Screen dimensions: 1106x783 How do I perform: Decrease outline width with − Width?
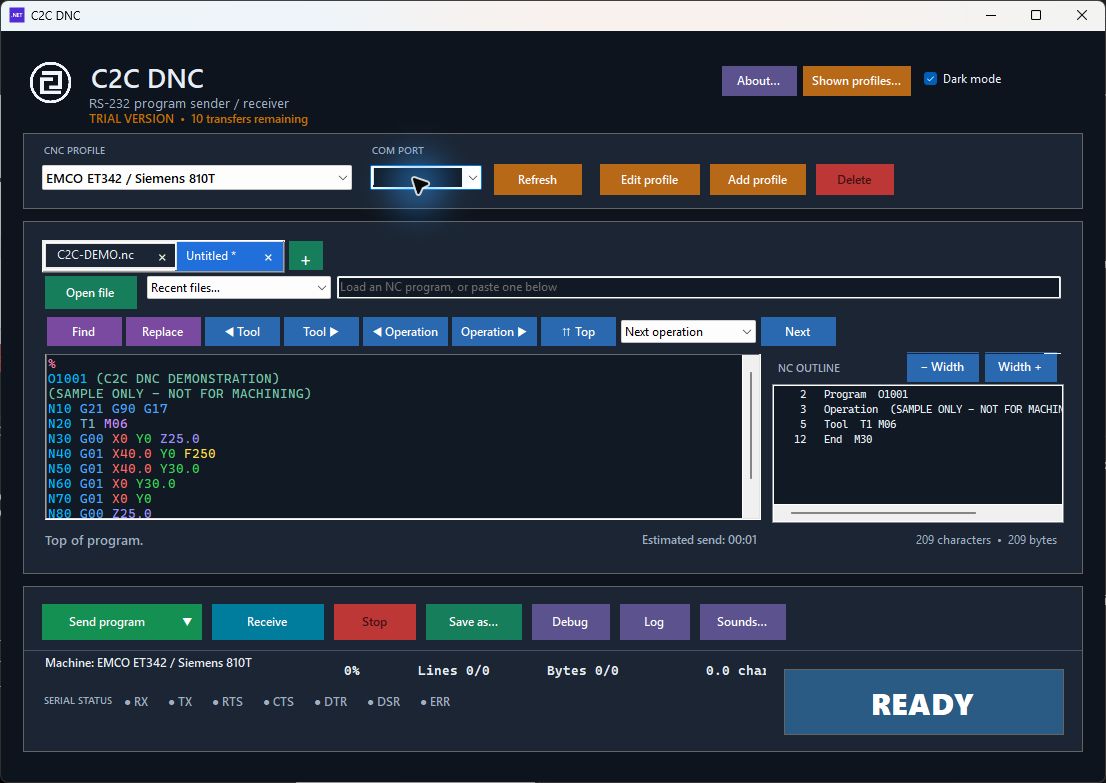[x=942, y=367]
